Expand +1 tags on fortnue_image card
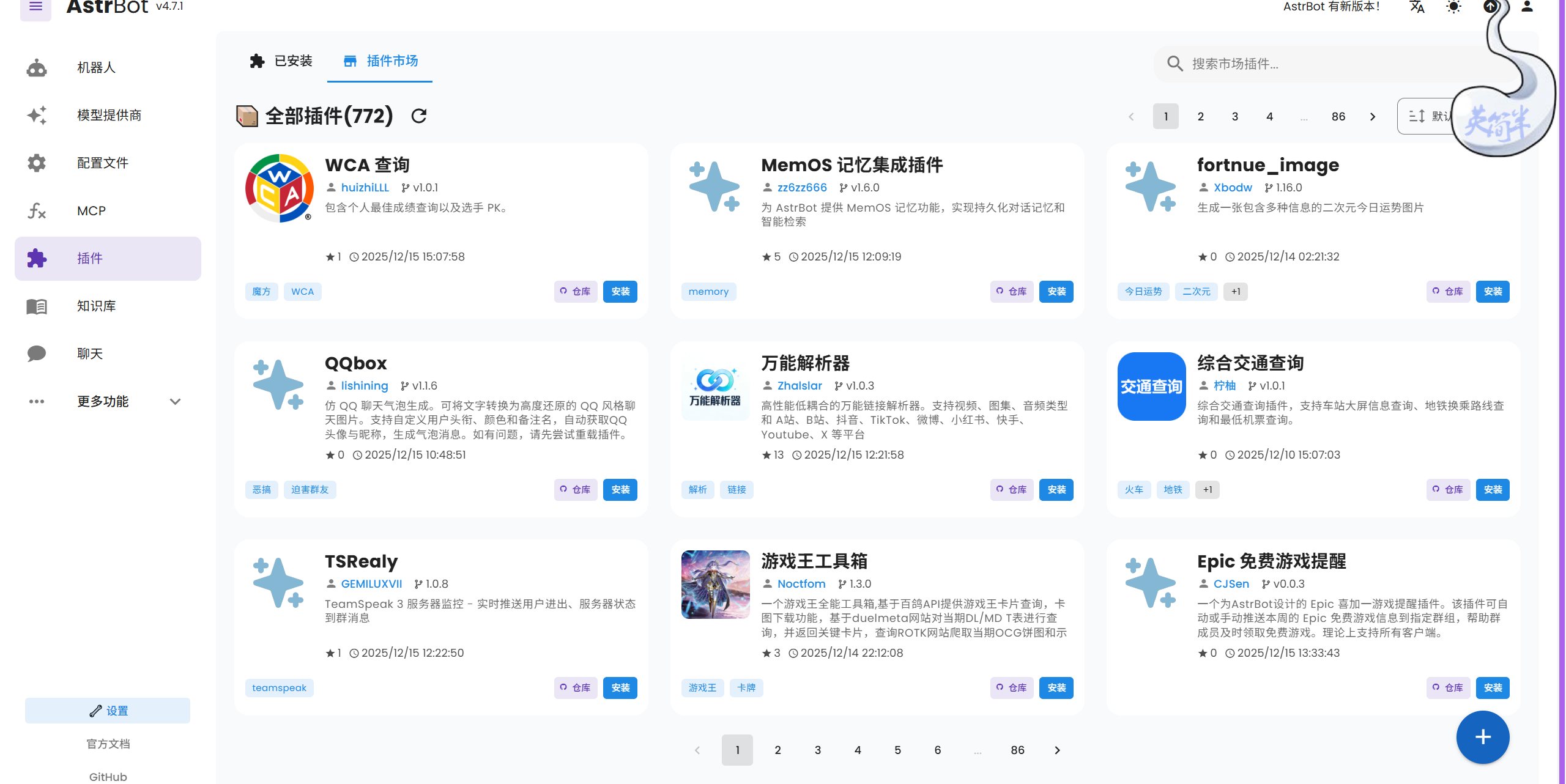1566x784 pixels. (1236, 292)
